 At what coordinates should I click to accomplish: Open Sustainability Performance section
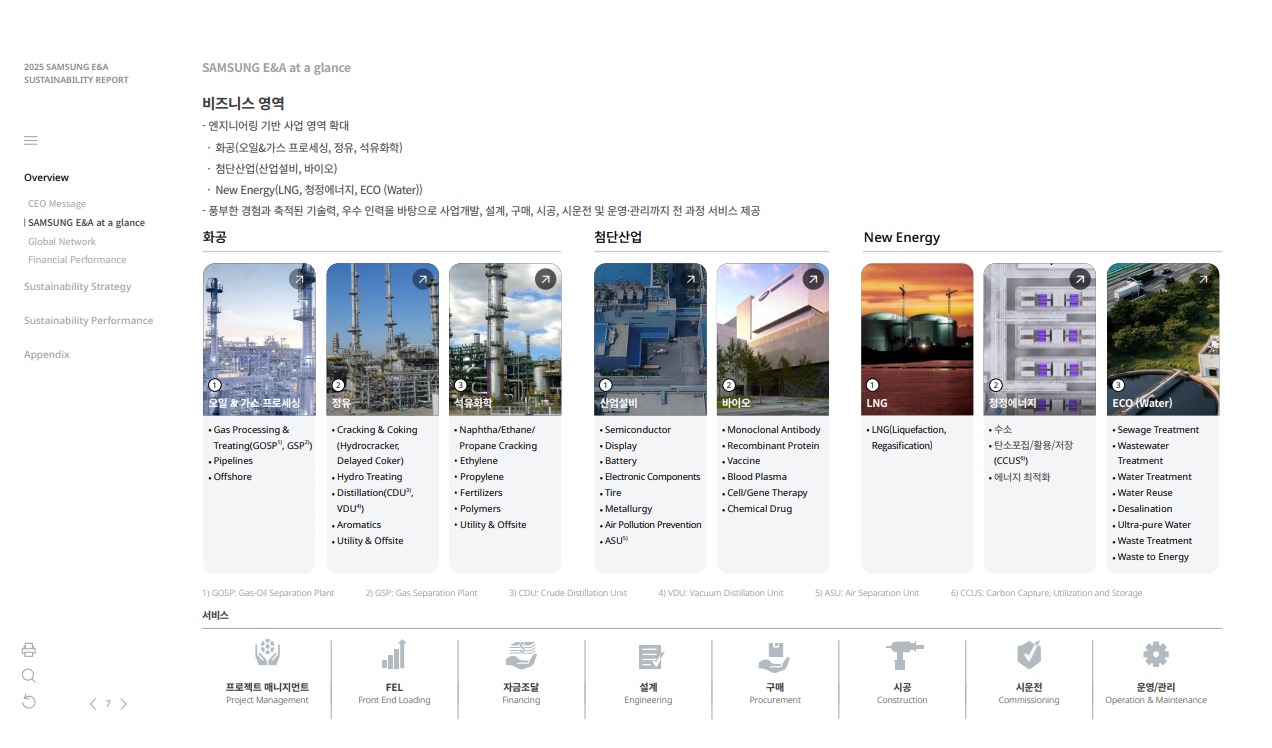pos(89,321)
